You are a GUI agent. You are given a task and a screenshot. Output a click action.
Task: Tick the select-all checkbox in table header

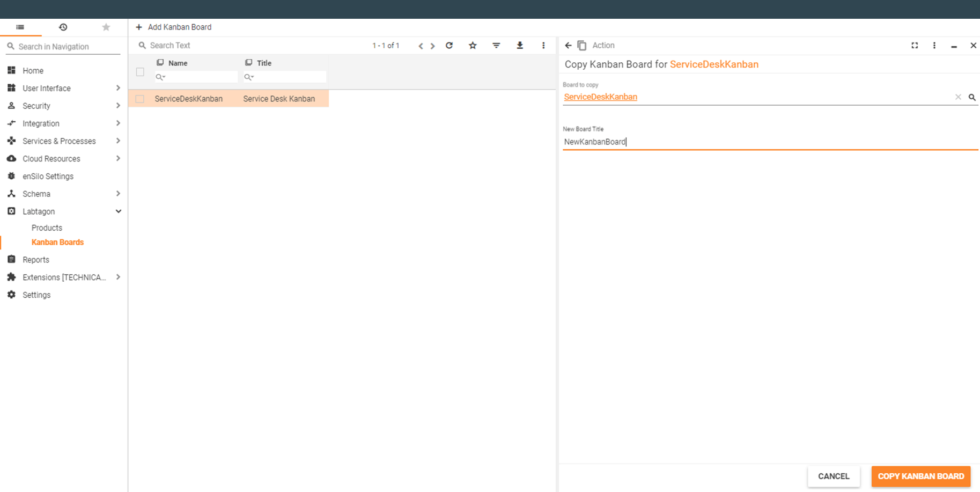click(140, 72)
